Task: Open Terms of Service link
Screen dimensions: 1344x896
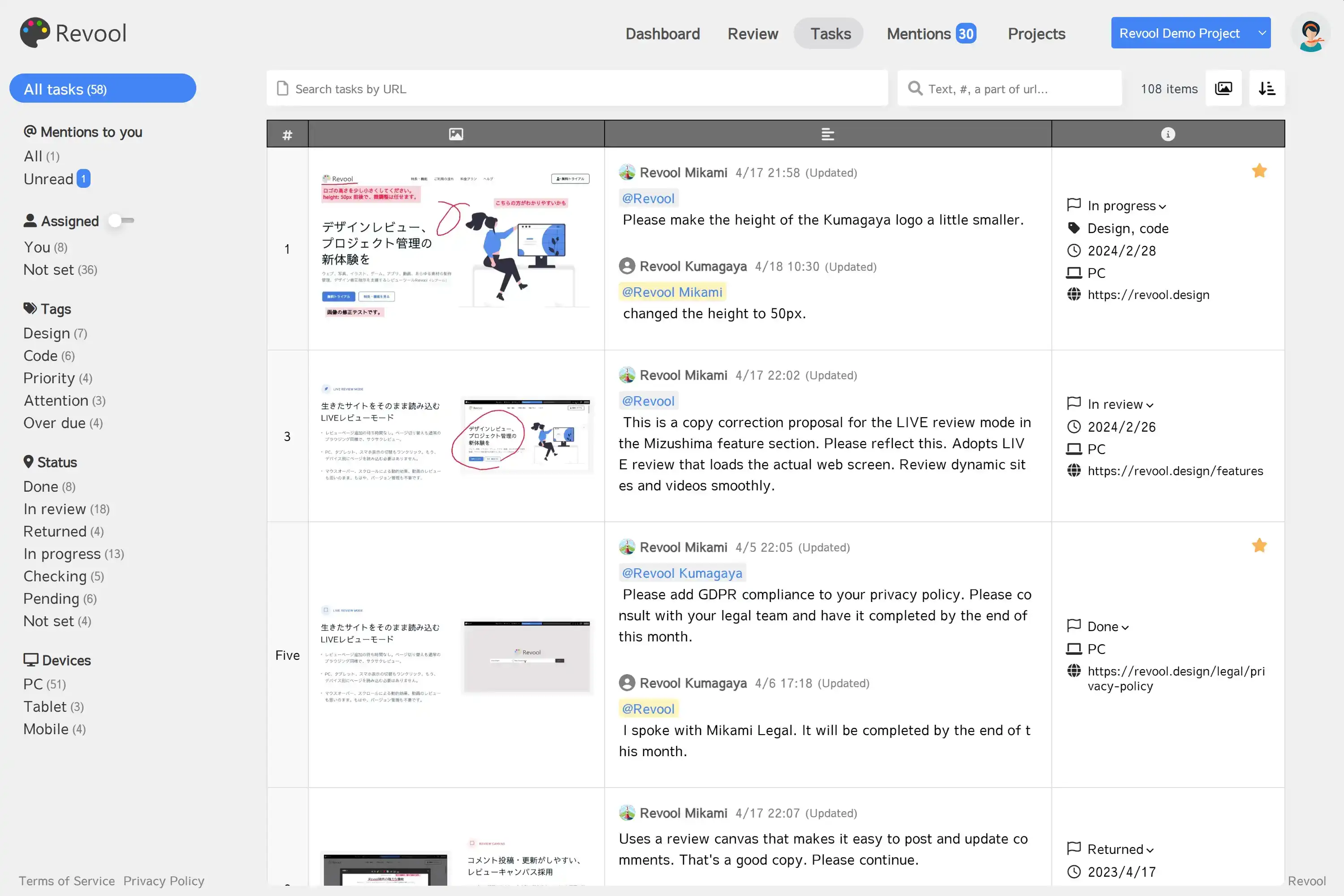Action: click(67, 881)
